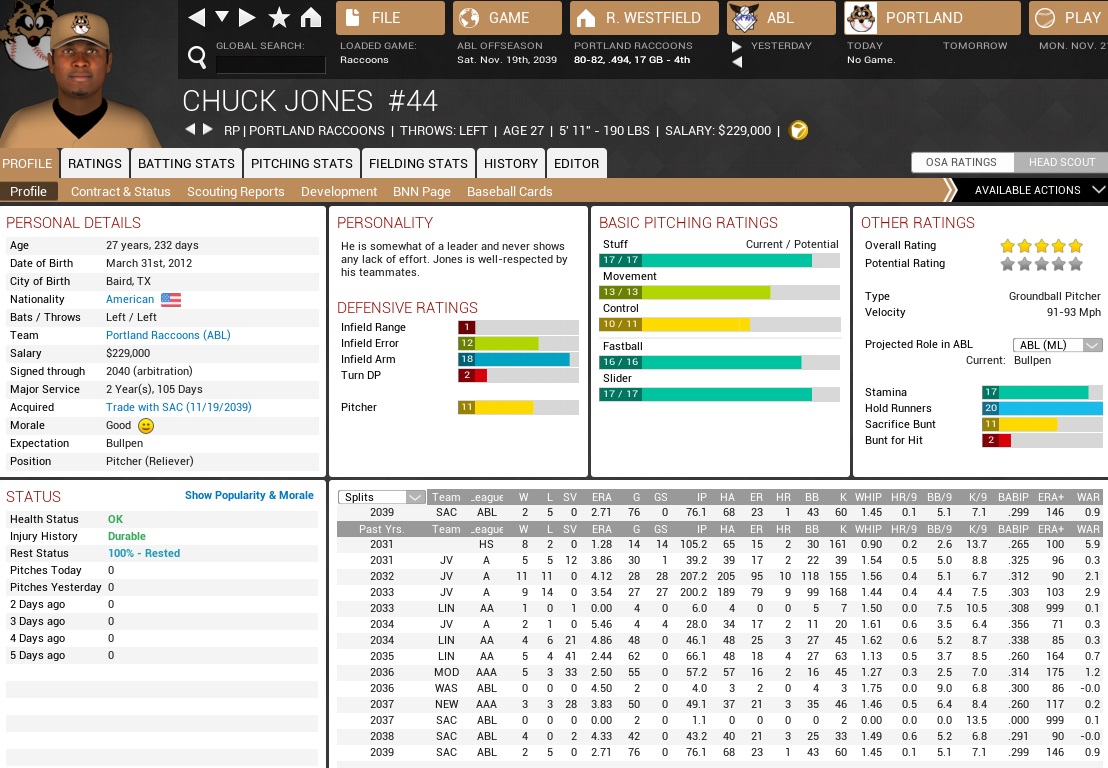Click the star bookmark icon
The height and width of the screenshot is (768, 1108).
[x=280, y=18]
